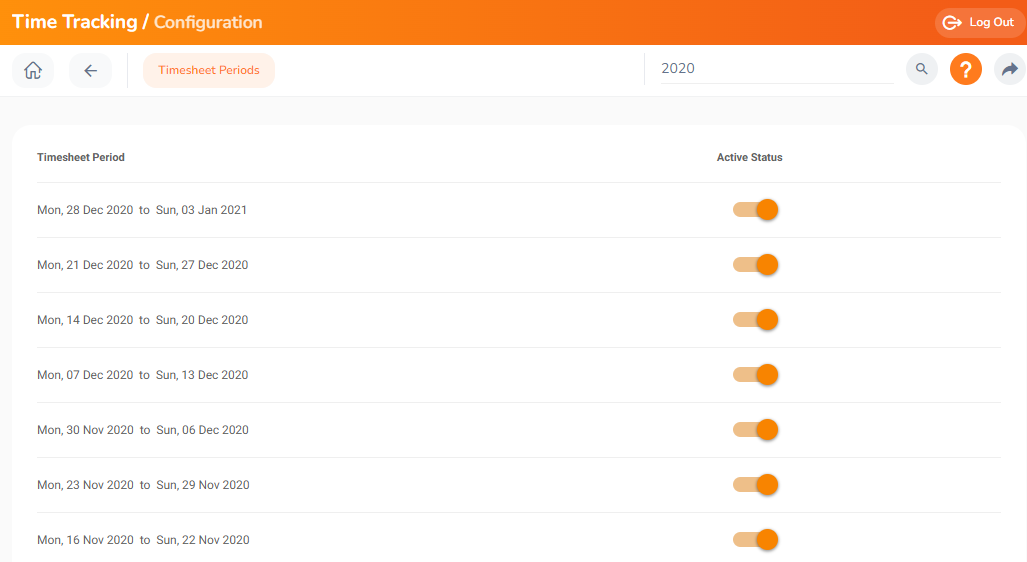Switch off the 07 Dec 2020 period

(755, 375)
